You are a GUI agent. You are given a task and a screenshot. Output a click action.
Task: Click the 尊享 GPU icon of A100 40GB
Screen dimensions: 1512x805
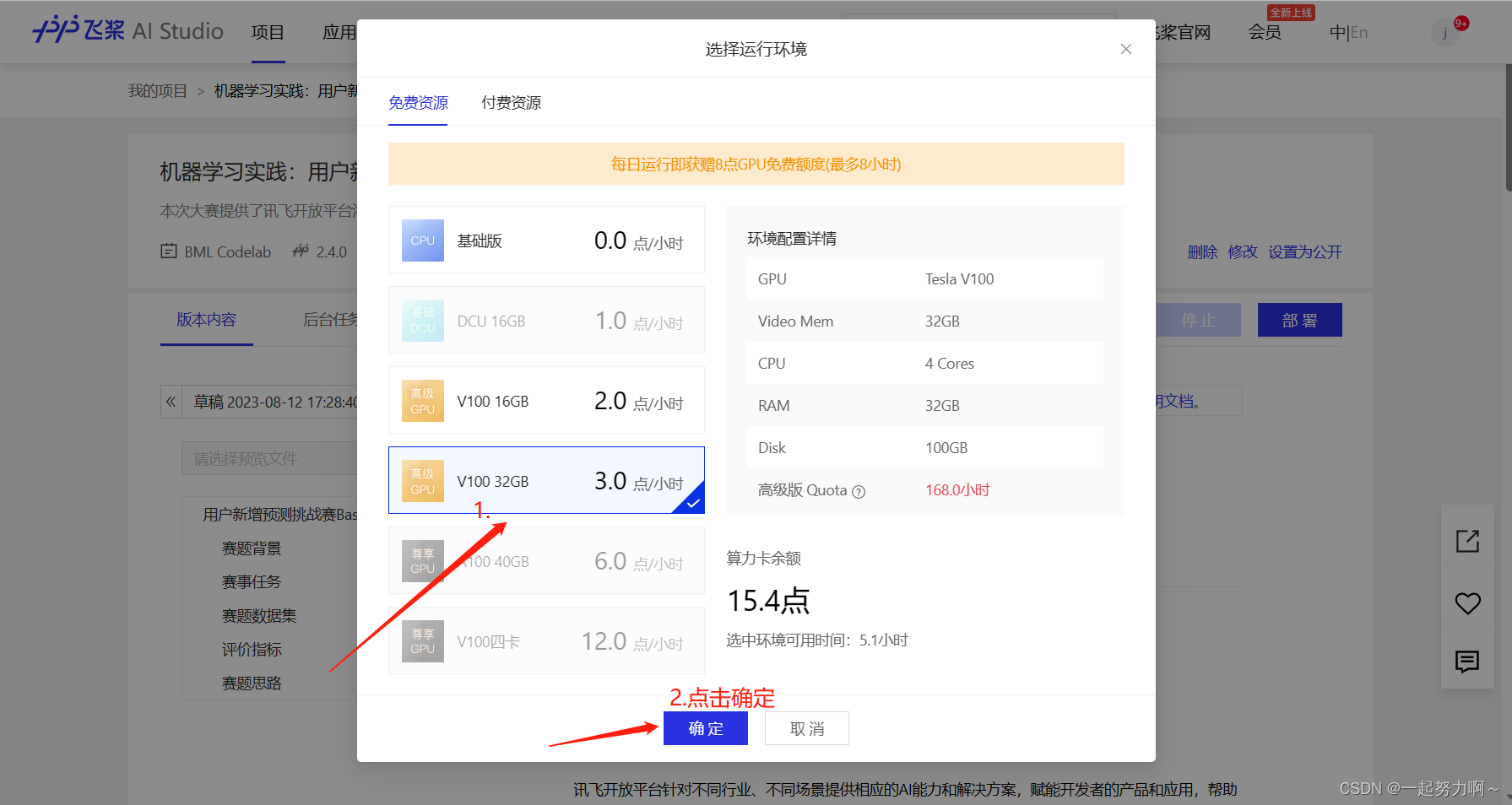pyautogui.click(x=423, y=561)
